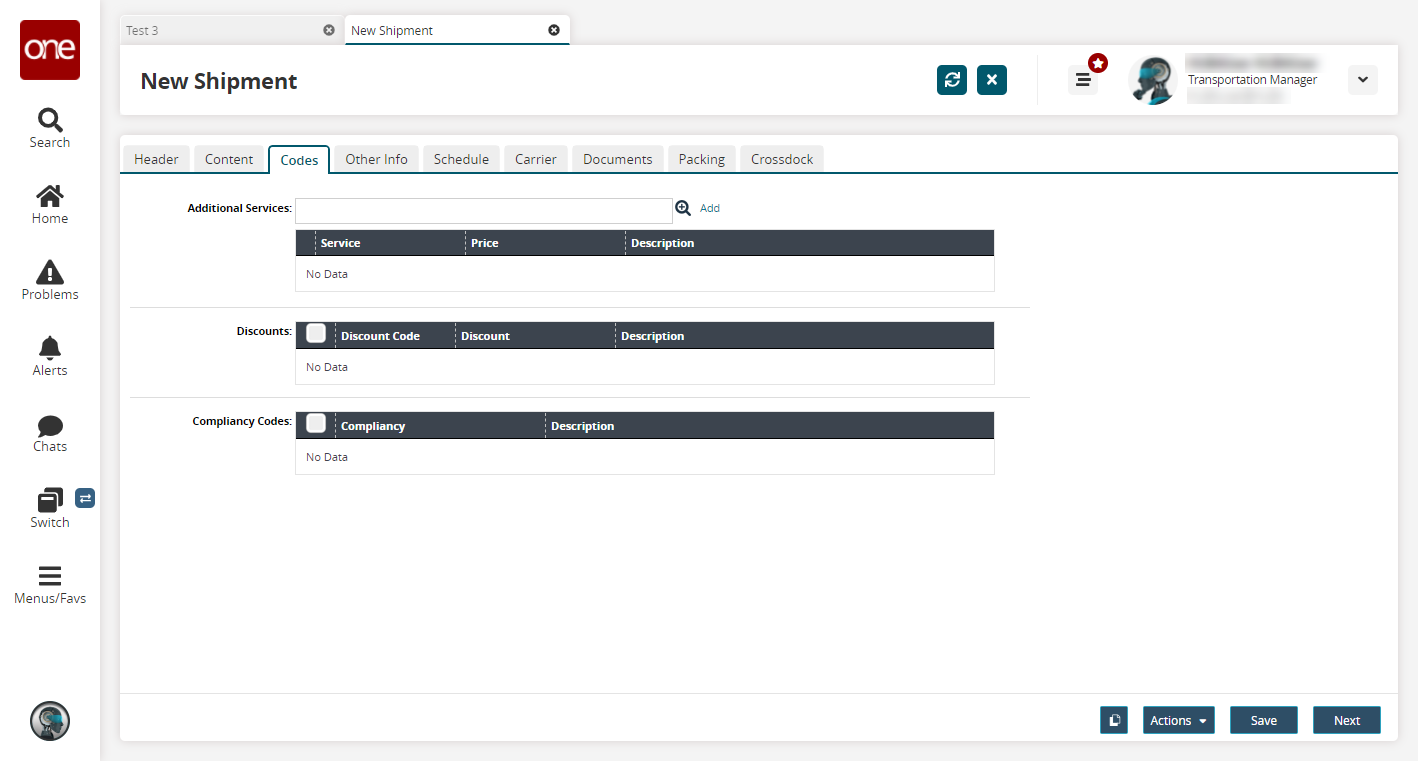
Task: Click Description header in Additional Services table
Action: click(810, 243)
